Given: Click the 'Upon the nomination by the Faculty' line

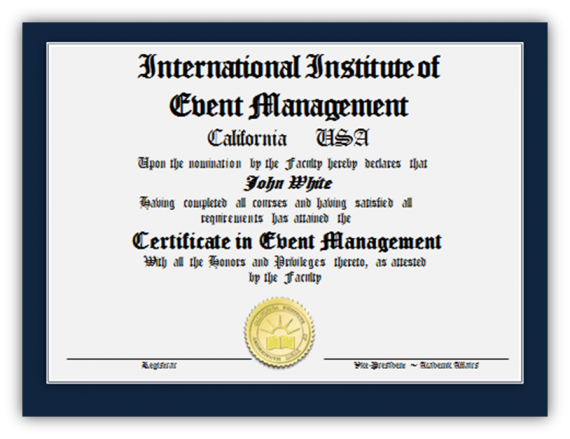Looking at the screenshot, I should click(x=282, y=164).
